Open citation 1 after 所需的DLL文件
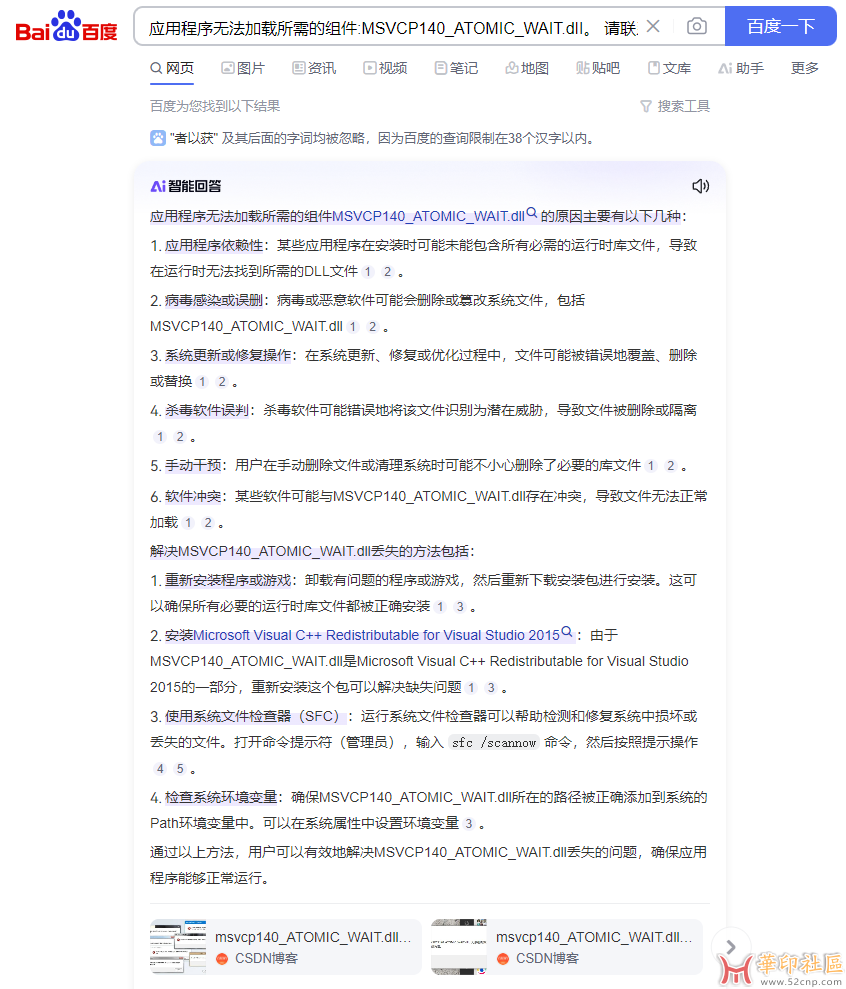 pos(368,272)
